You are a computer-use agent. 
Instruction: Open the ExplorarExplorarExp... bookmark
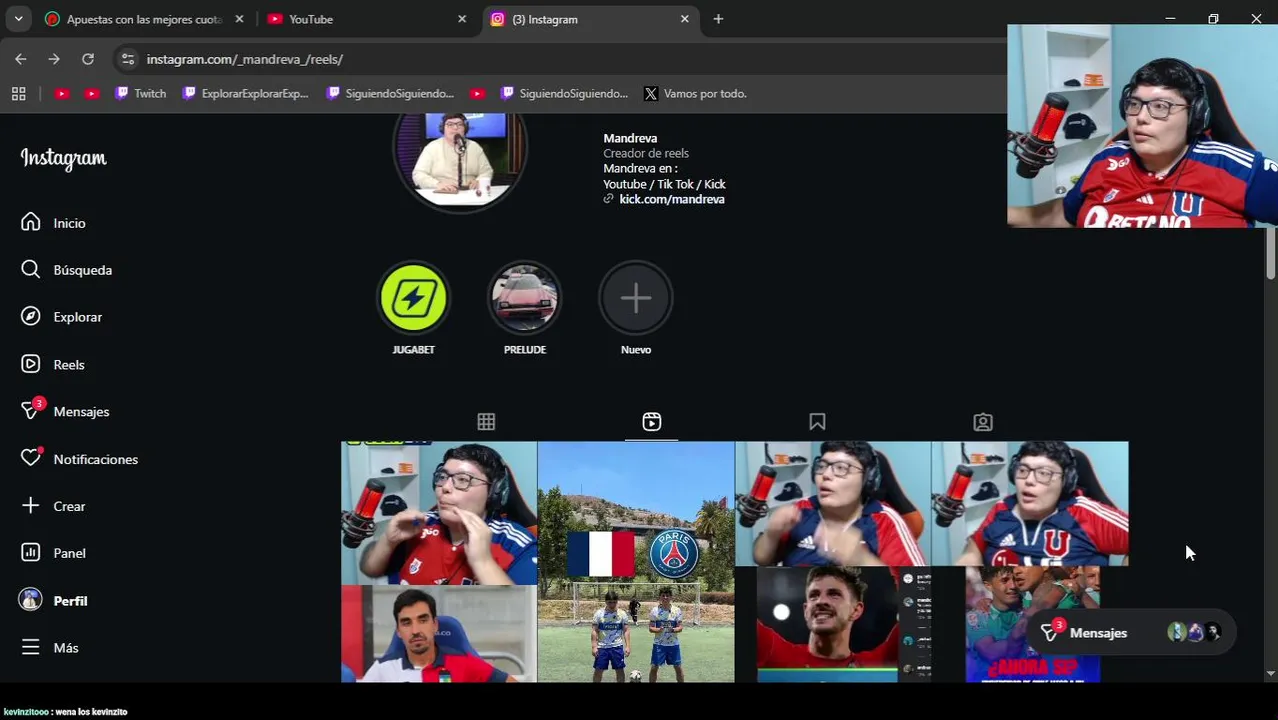pyautogui.click(x=246, y=93)
